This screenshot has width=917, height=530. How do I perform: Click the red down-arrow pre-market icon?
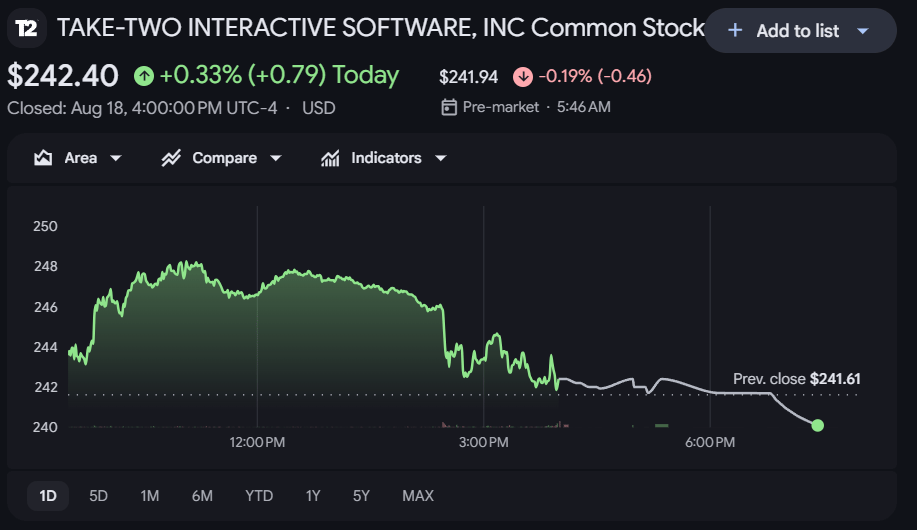coord(523,77)
